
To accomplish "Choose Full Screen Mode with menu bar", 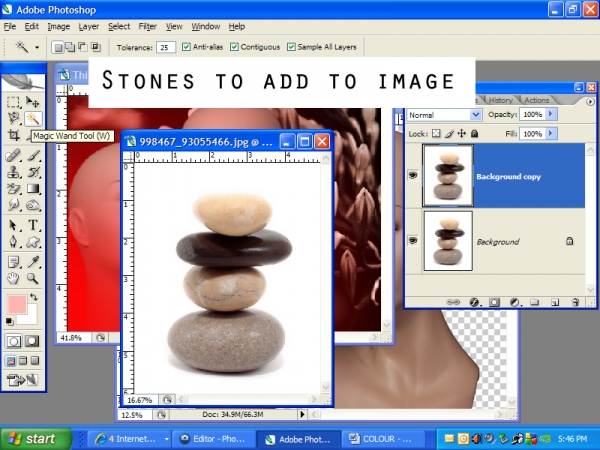I will pos(23,360).
